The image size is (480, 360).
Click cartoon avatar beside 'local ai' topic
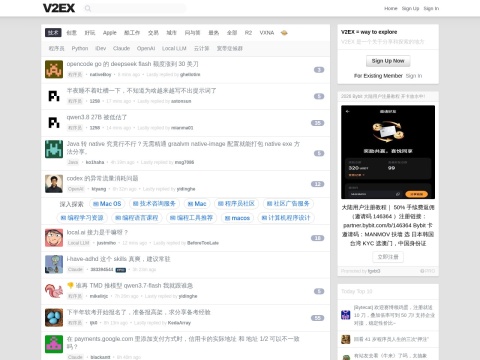[54, 238]
